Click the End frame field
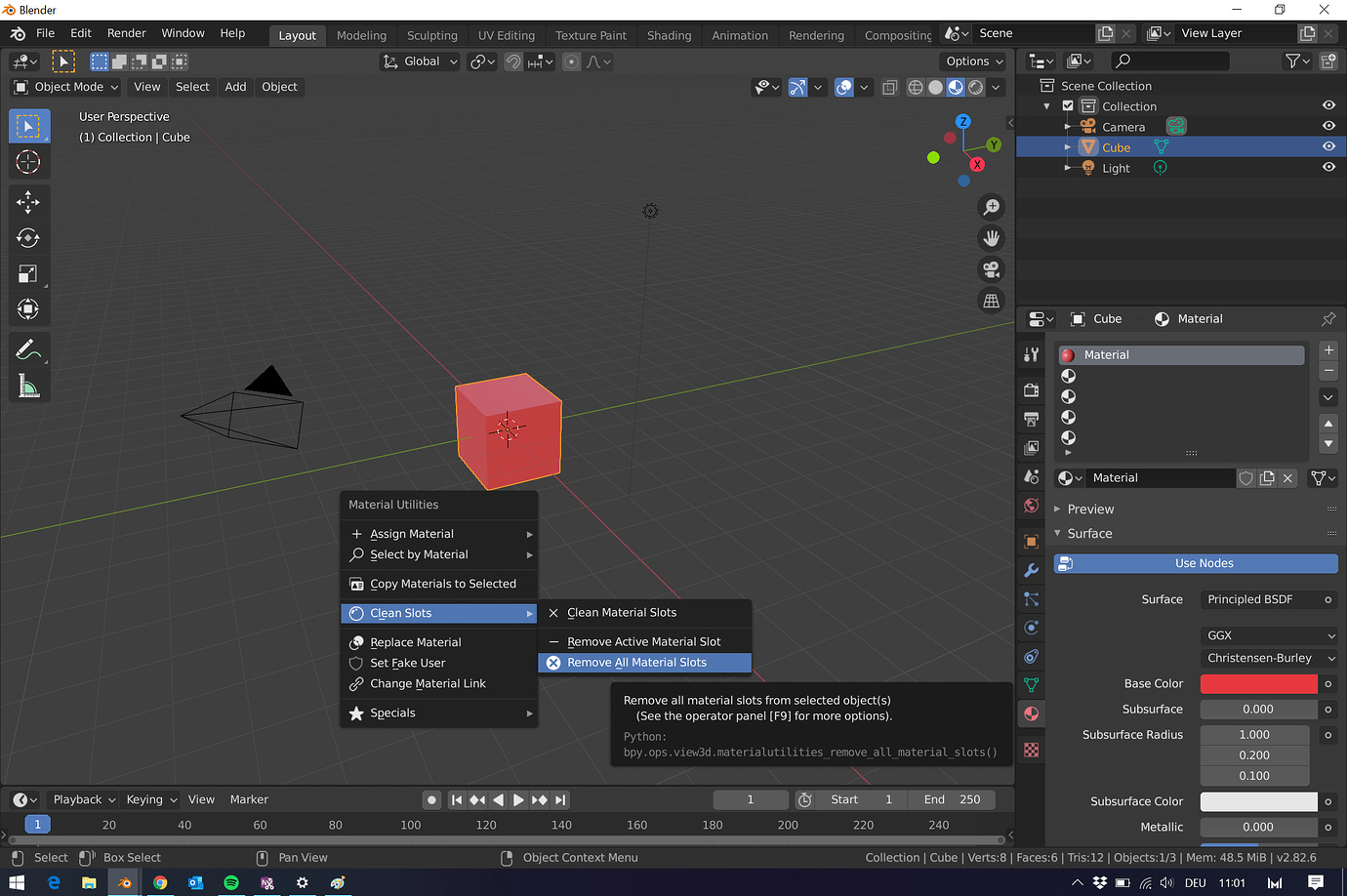Viewport: 1347px width, 896px height. (x=952, y=799)
